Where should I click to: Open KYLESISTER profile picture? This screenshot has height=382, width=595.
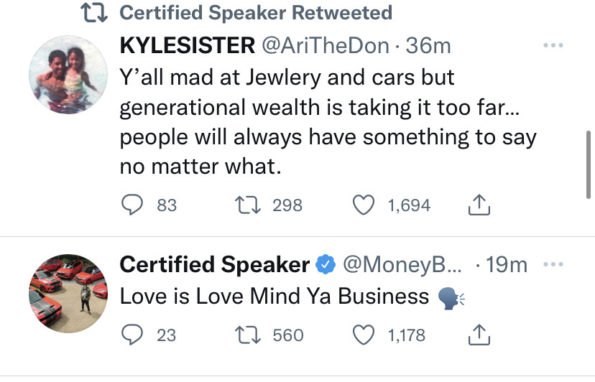(68, 75)
